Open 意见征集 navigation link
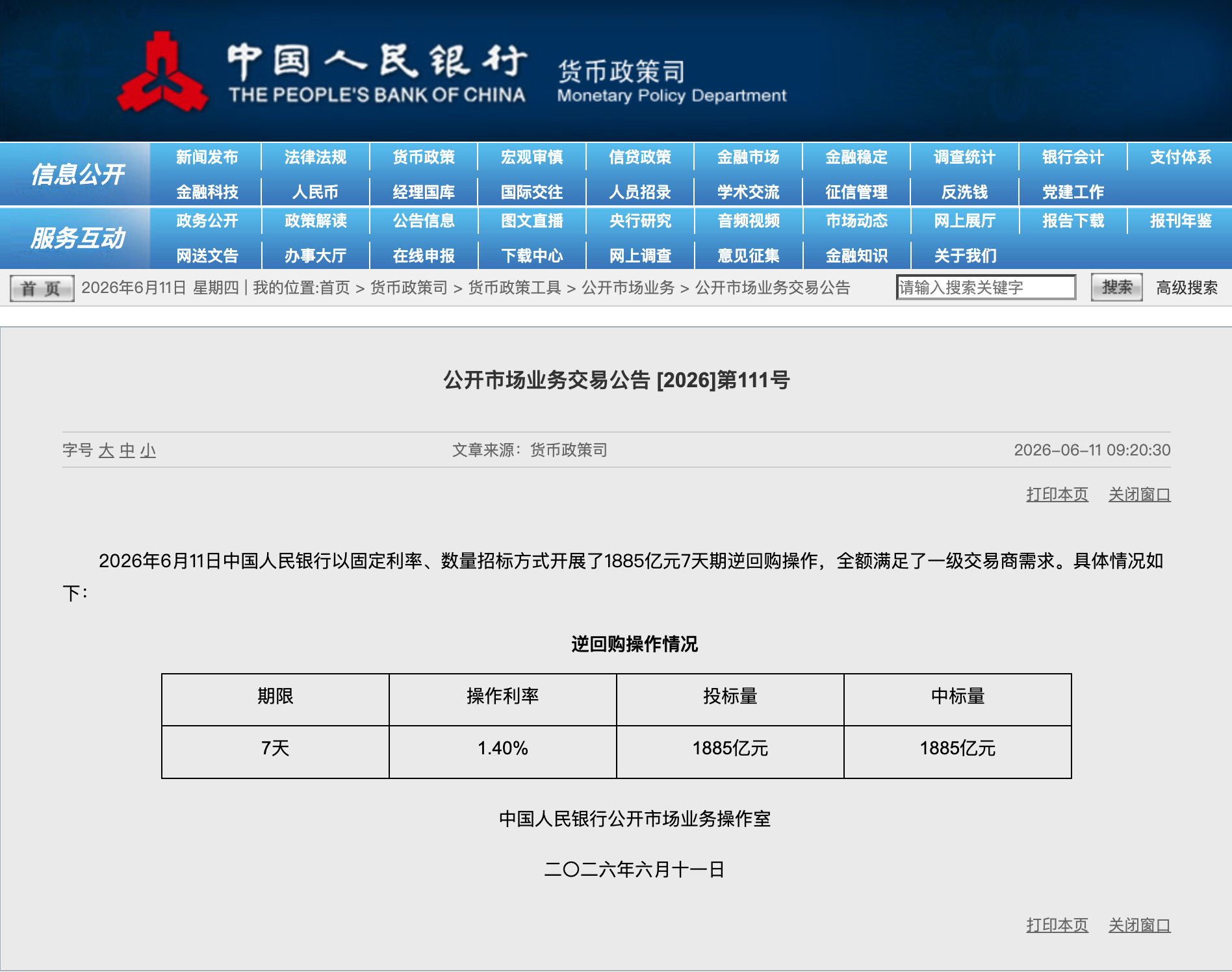 point(748,256)
